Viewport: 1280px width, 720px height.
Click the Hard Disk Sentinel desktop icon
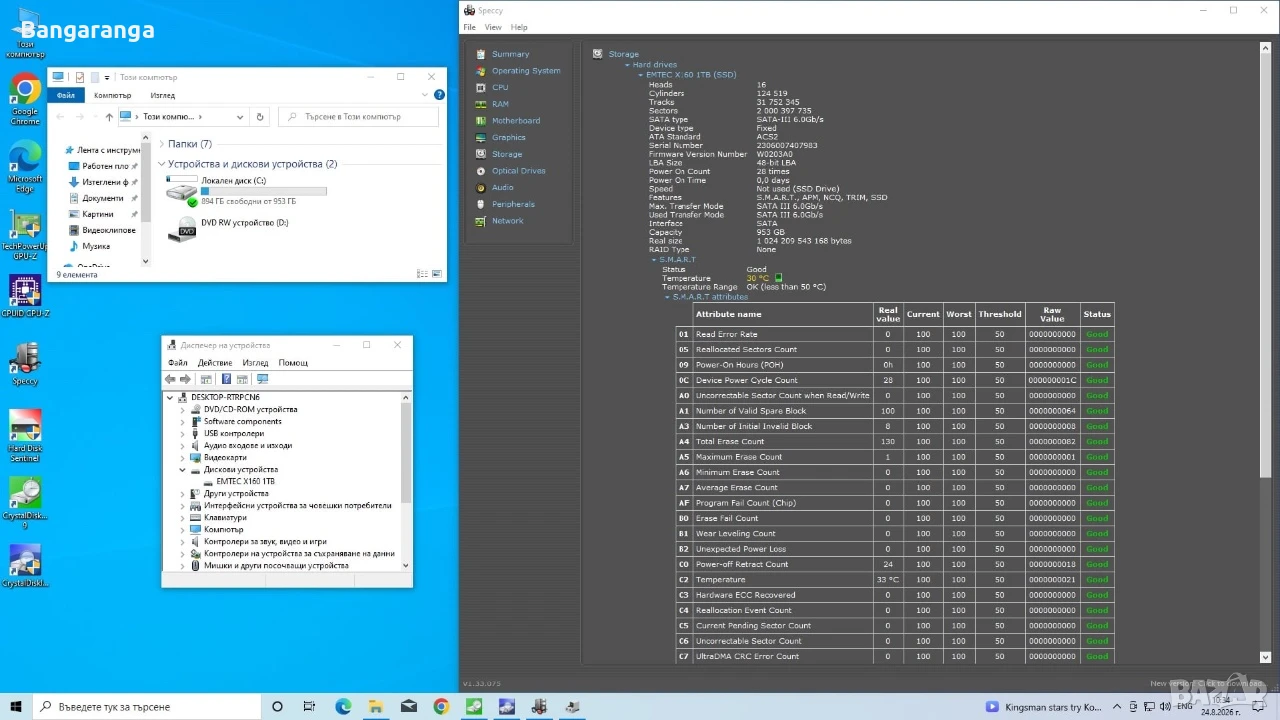pyautogui.click(x=25, y=436)
